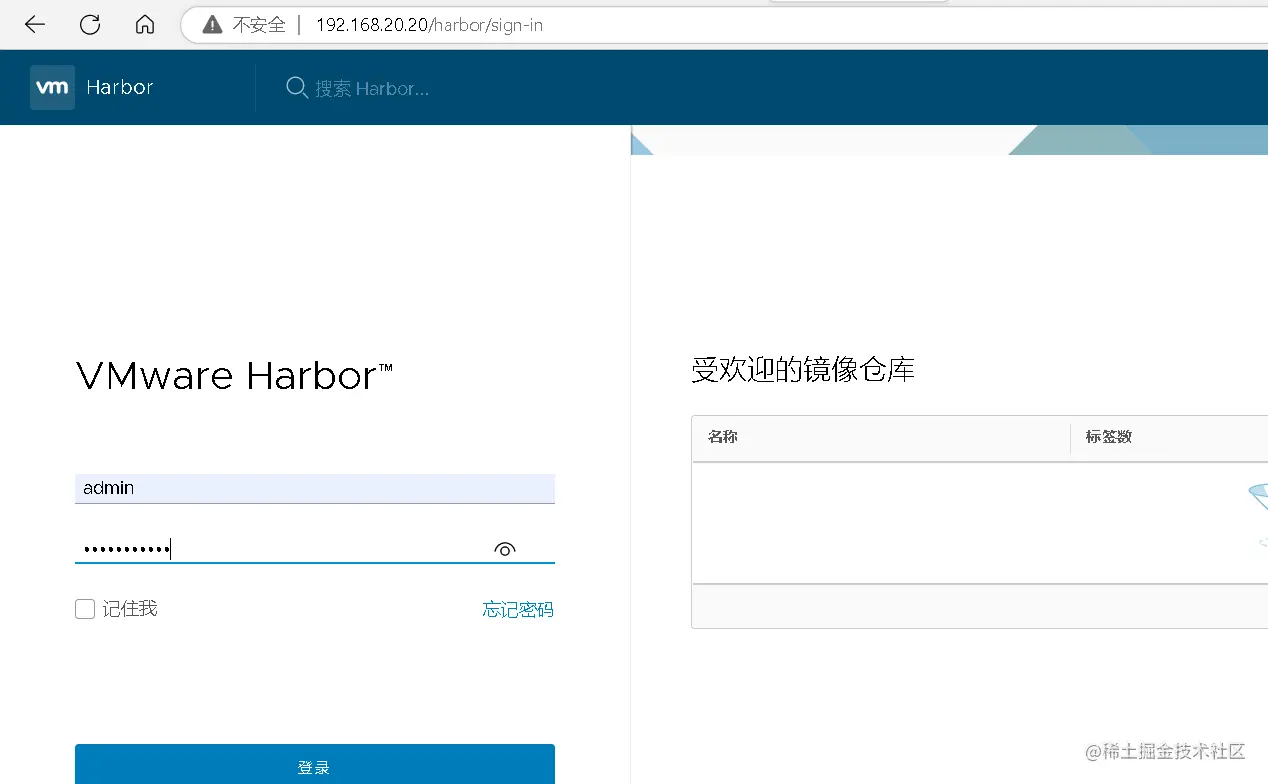Show password with the eye icon
The width and height of the screenshot is (1268, 784).
pyautogui.click(x=505, y=549)
